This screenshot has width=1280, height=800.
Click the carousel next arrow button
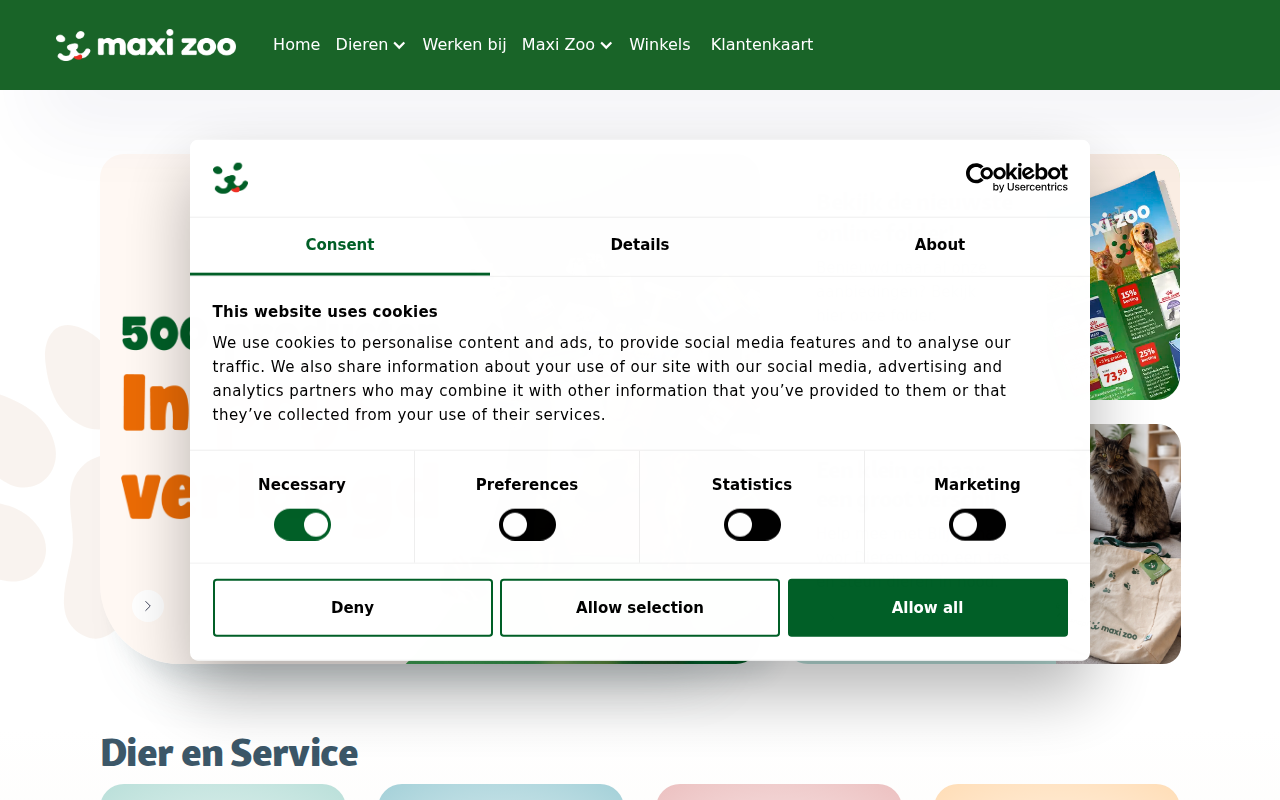coord(148,606)
